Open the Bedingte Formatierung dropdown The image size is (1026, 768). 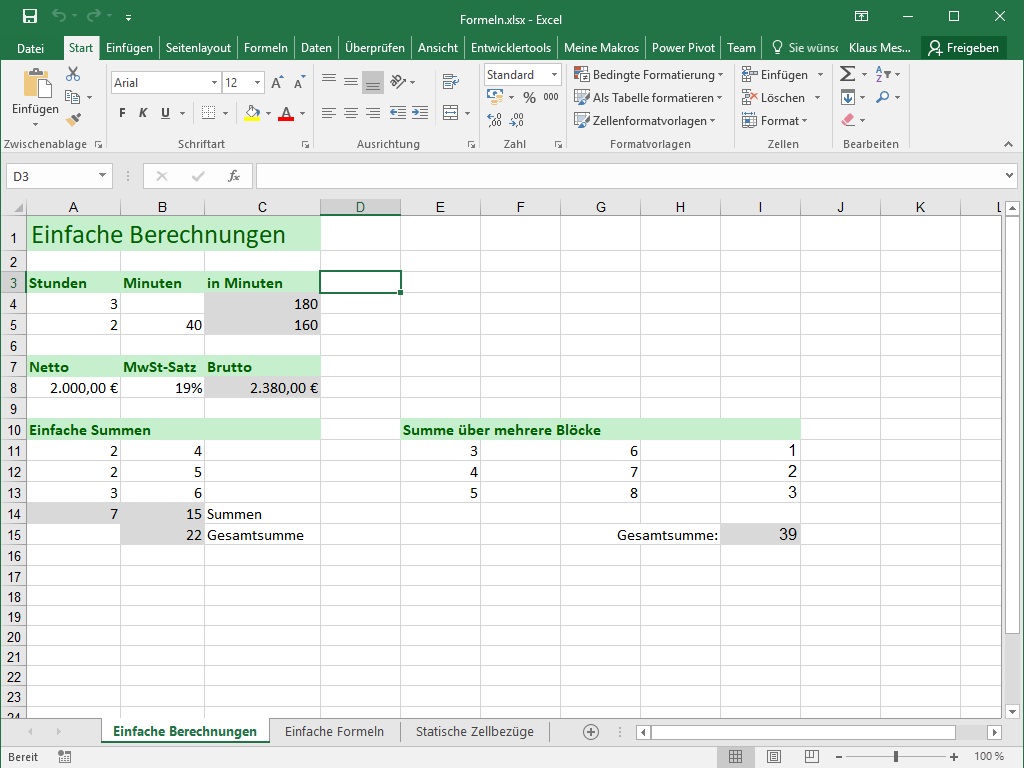point(649,75)
